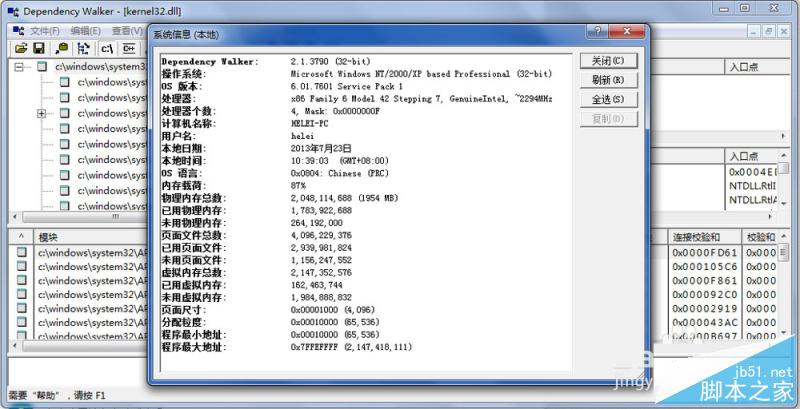Click the 刷新(R) button
This screenshot has width=800, height=409.
coord(608,81)
